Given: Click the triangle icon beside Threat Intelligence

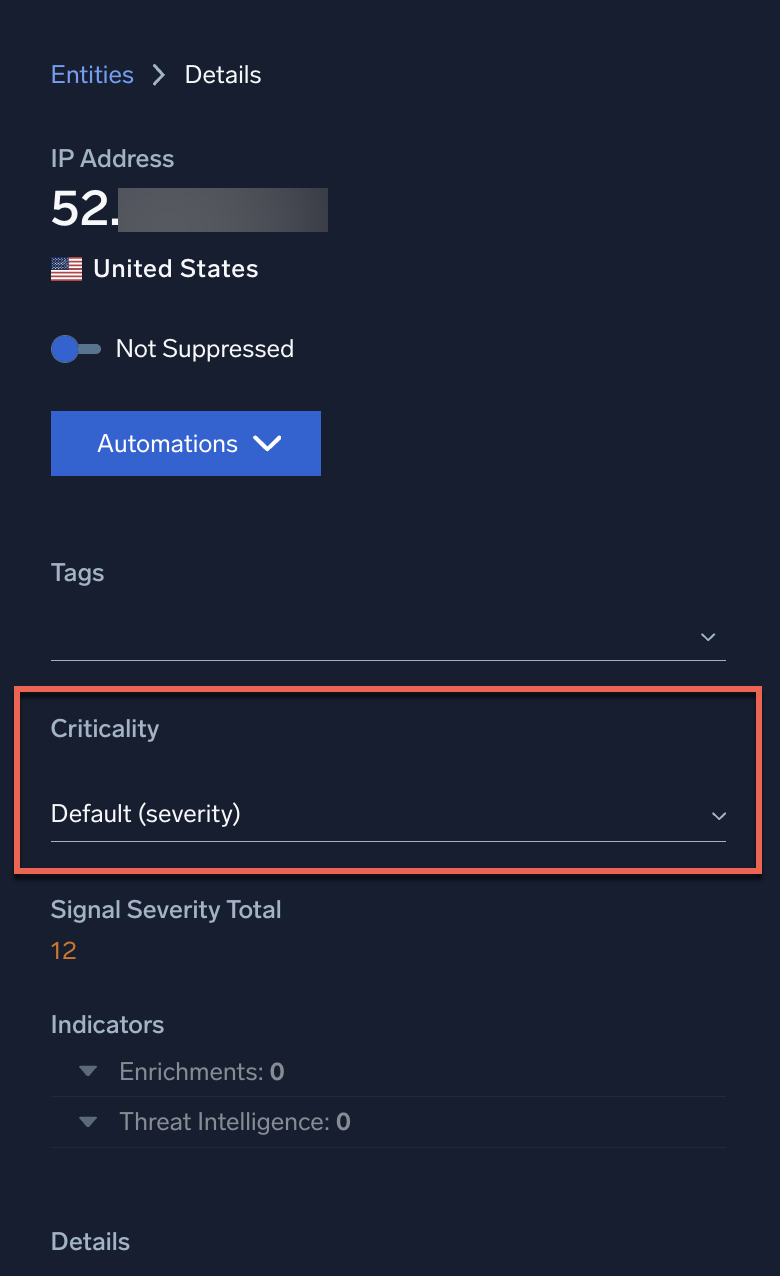Looking at the screenshot, I should [87, 1121].
